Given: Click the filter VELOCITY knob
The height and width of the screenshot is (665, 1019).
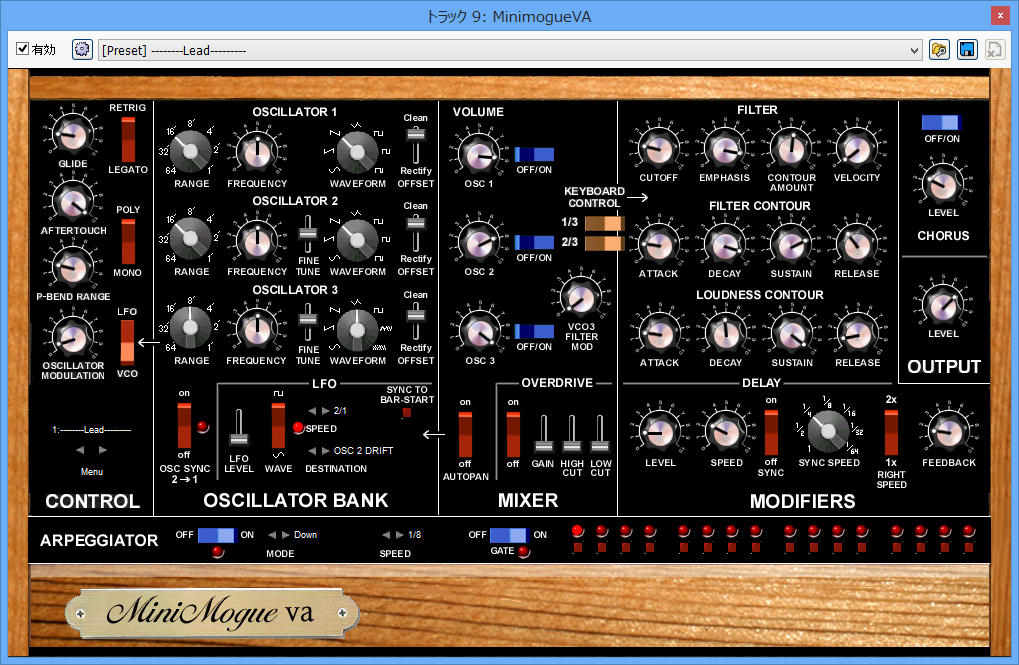Looking at the screenshot, I should coord(857,148).
